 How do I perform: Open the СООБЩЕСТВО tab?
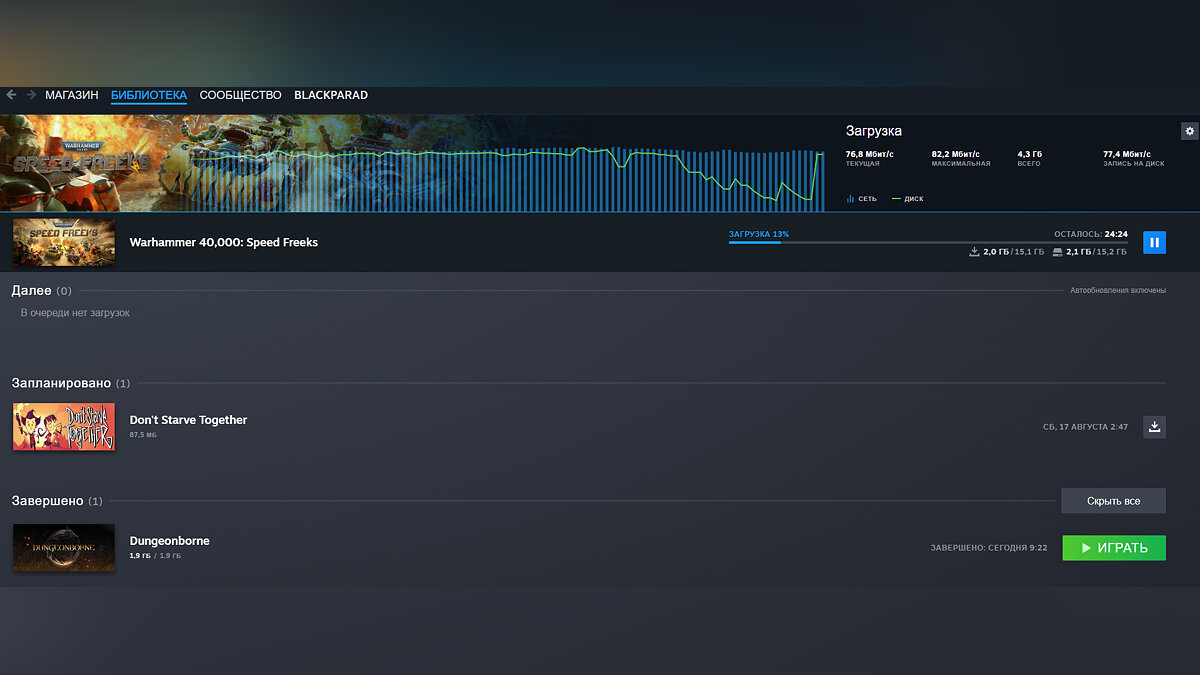240,95
